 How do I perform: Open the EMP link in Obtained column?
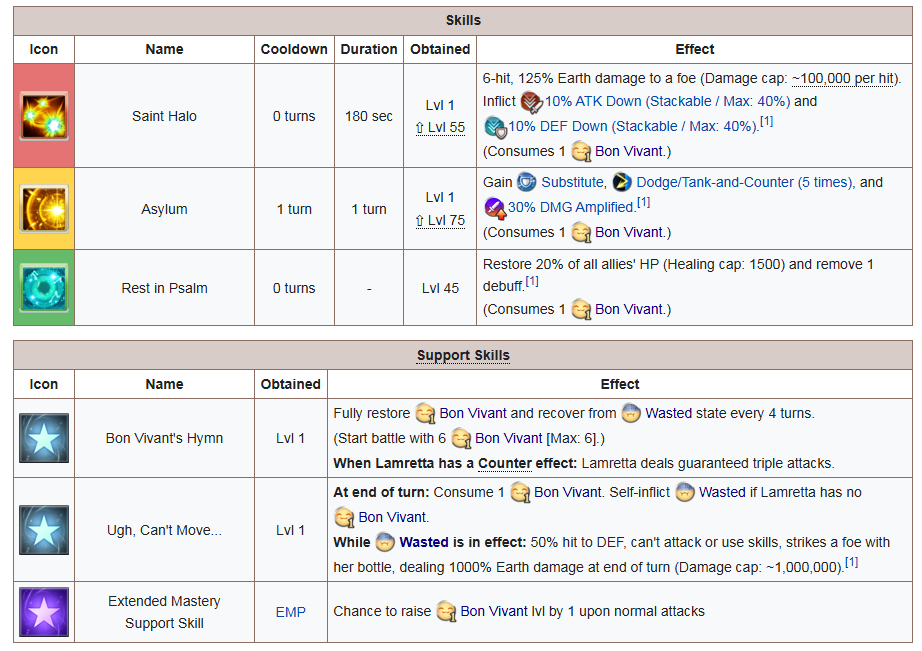[x=290, y=612]
